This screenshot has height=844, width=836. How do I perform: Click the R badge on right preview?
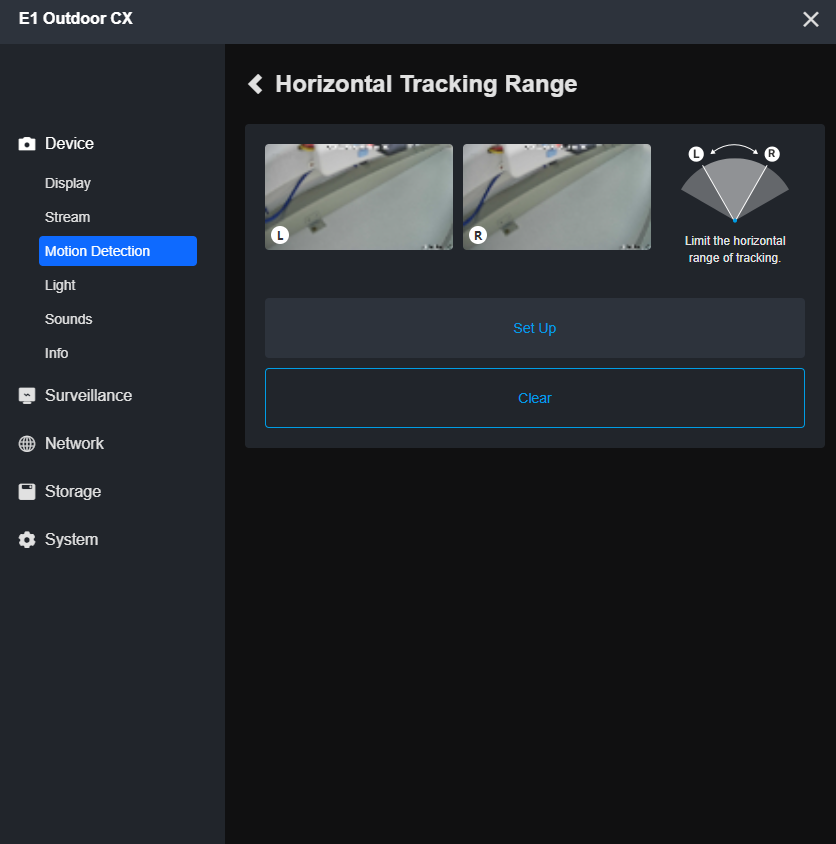point(478,235)
